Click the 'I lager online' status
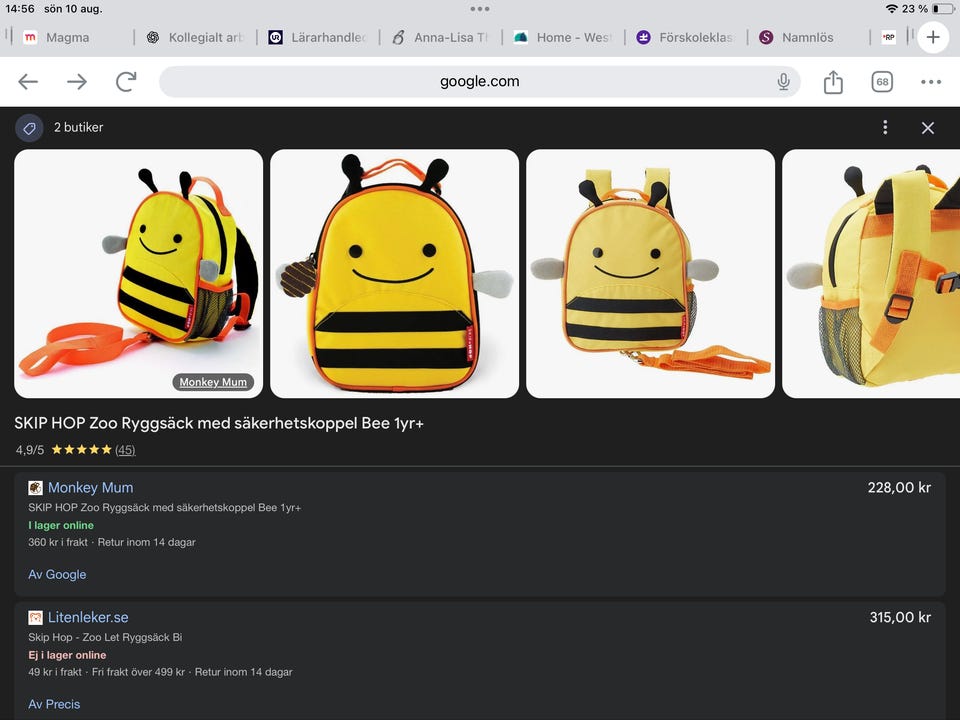Image resolution: width=960 pixels, height=720 pixels. [61, 525]
